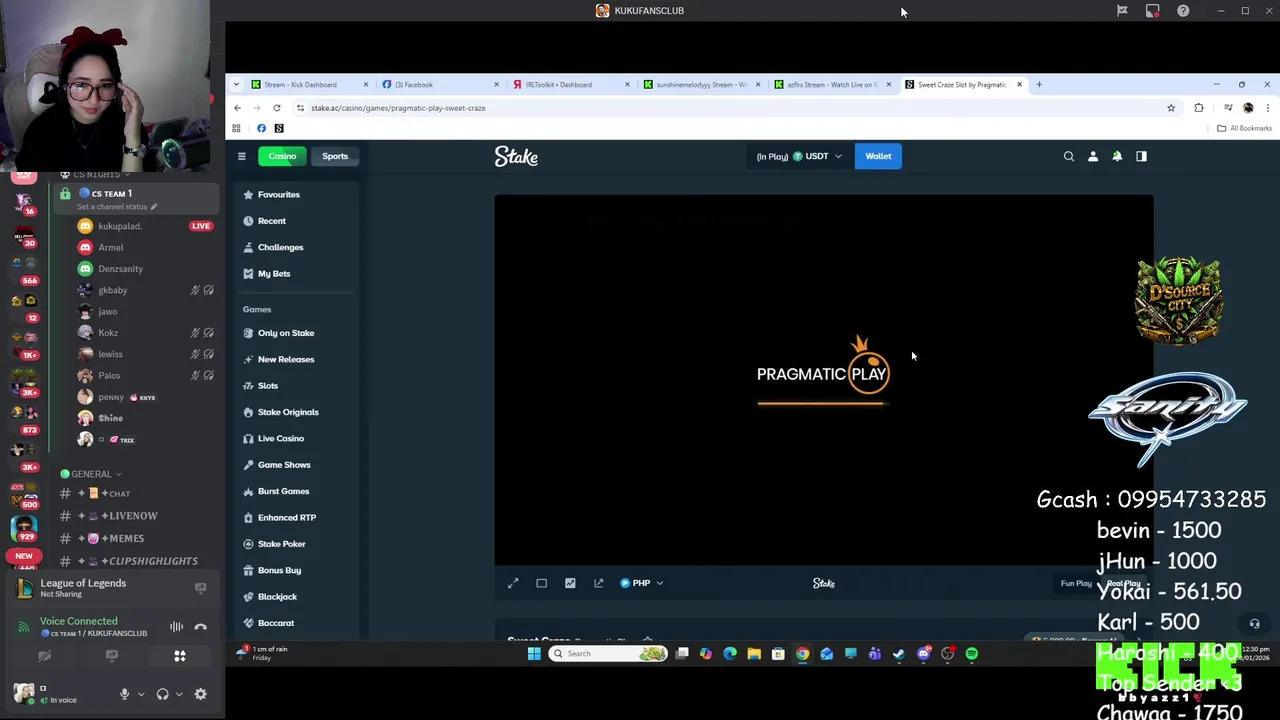
Task: Click the Windows Start button
Action: pos(534,654)
